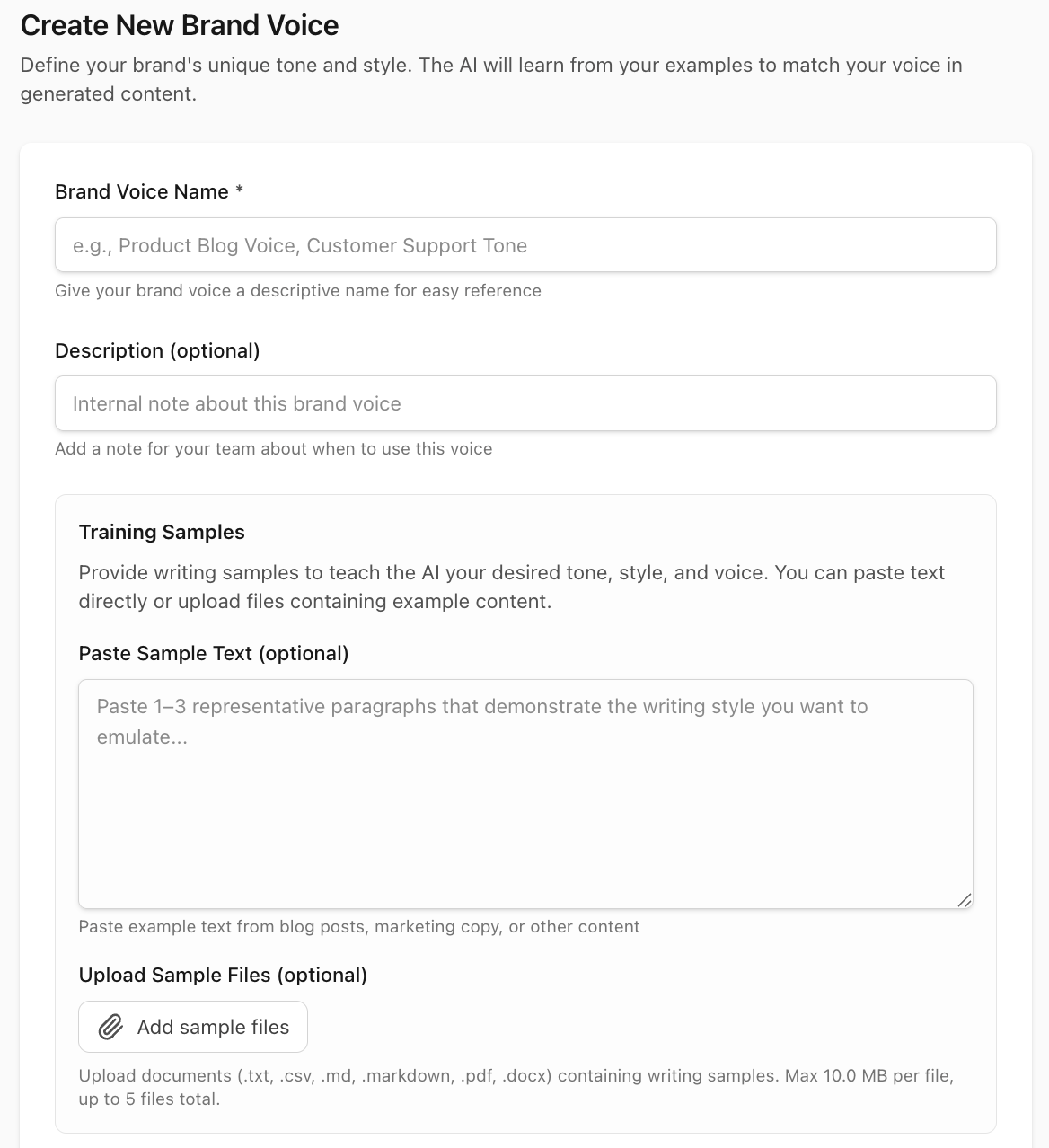Click the Description field
The height and width of the screenshot is (1148, 1049).
(x=525, y=403)
